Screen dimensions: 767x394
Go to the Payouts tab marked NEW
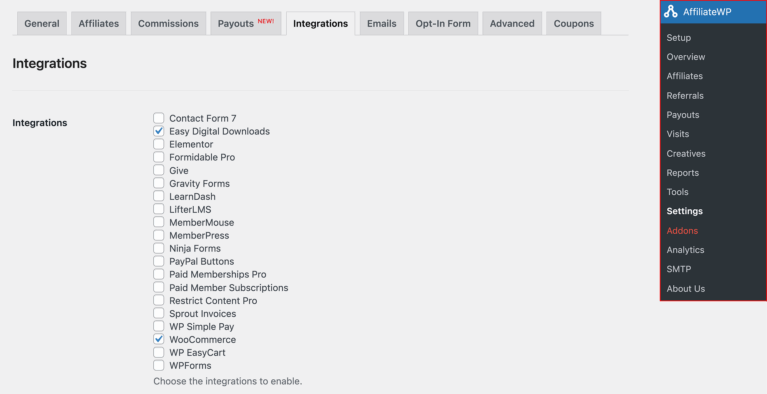pyautogui.click(x=246, y=23)
